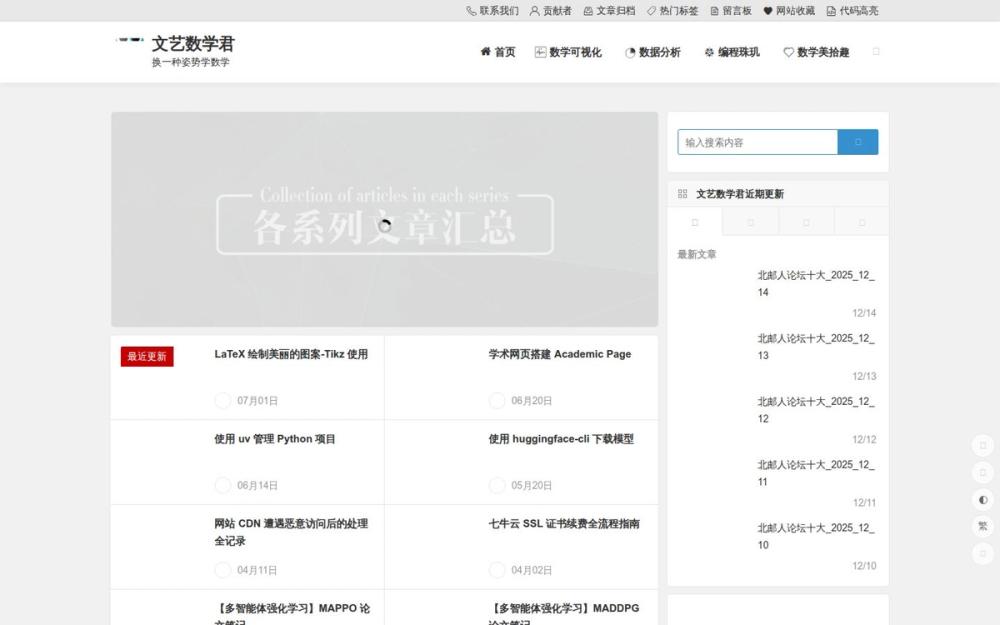Open the 各系列文章汇总 banner slide
This screenshot has height=625, width=1000.
385,219
